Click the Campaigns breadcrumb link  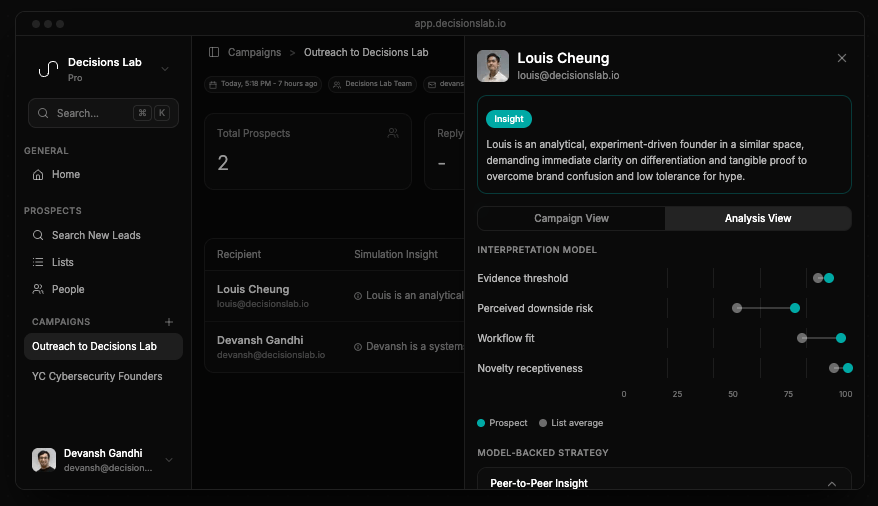tap(254, 52)
